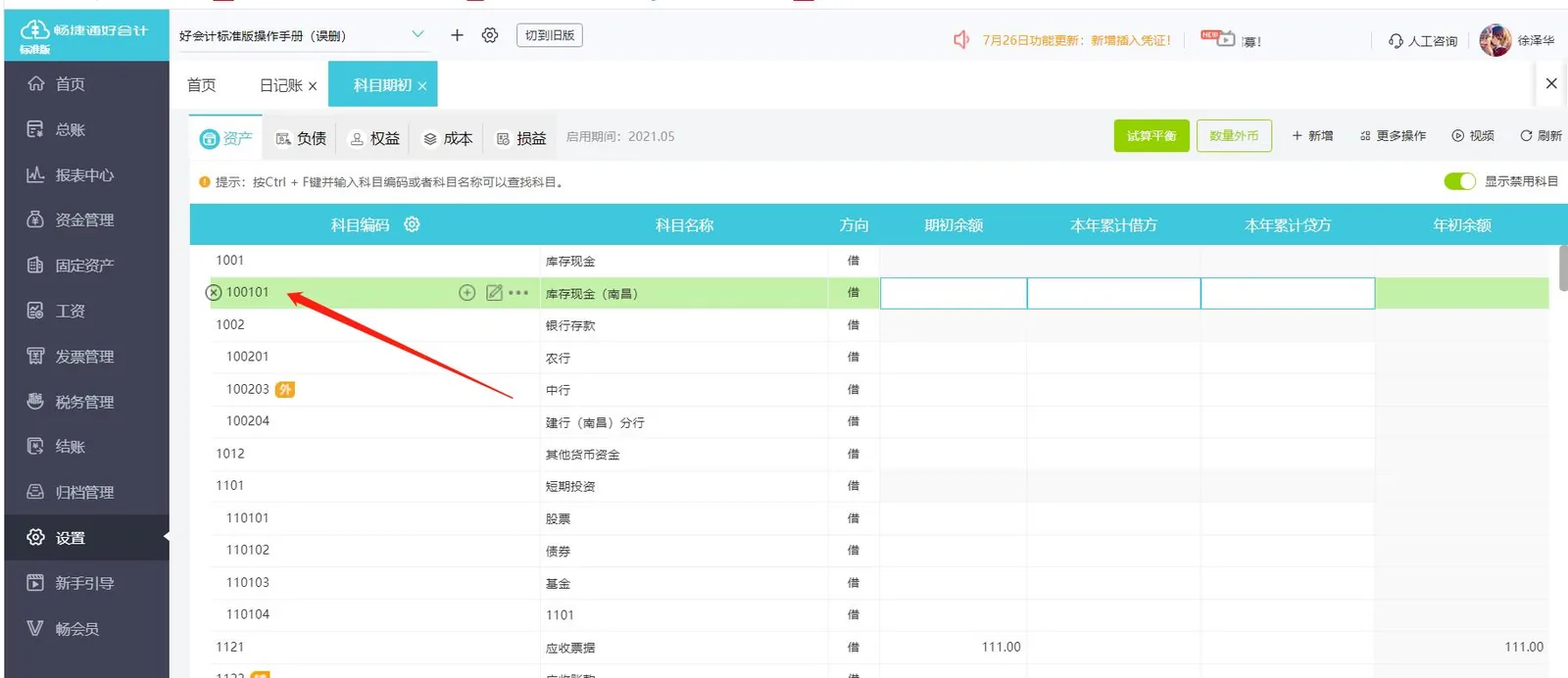1568x678 pixels.
Task: Click the 年初余额 column header
Action: tap(1462, 225)
